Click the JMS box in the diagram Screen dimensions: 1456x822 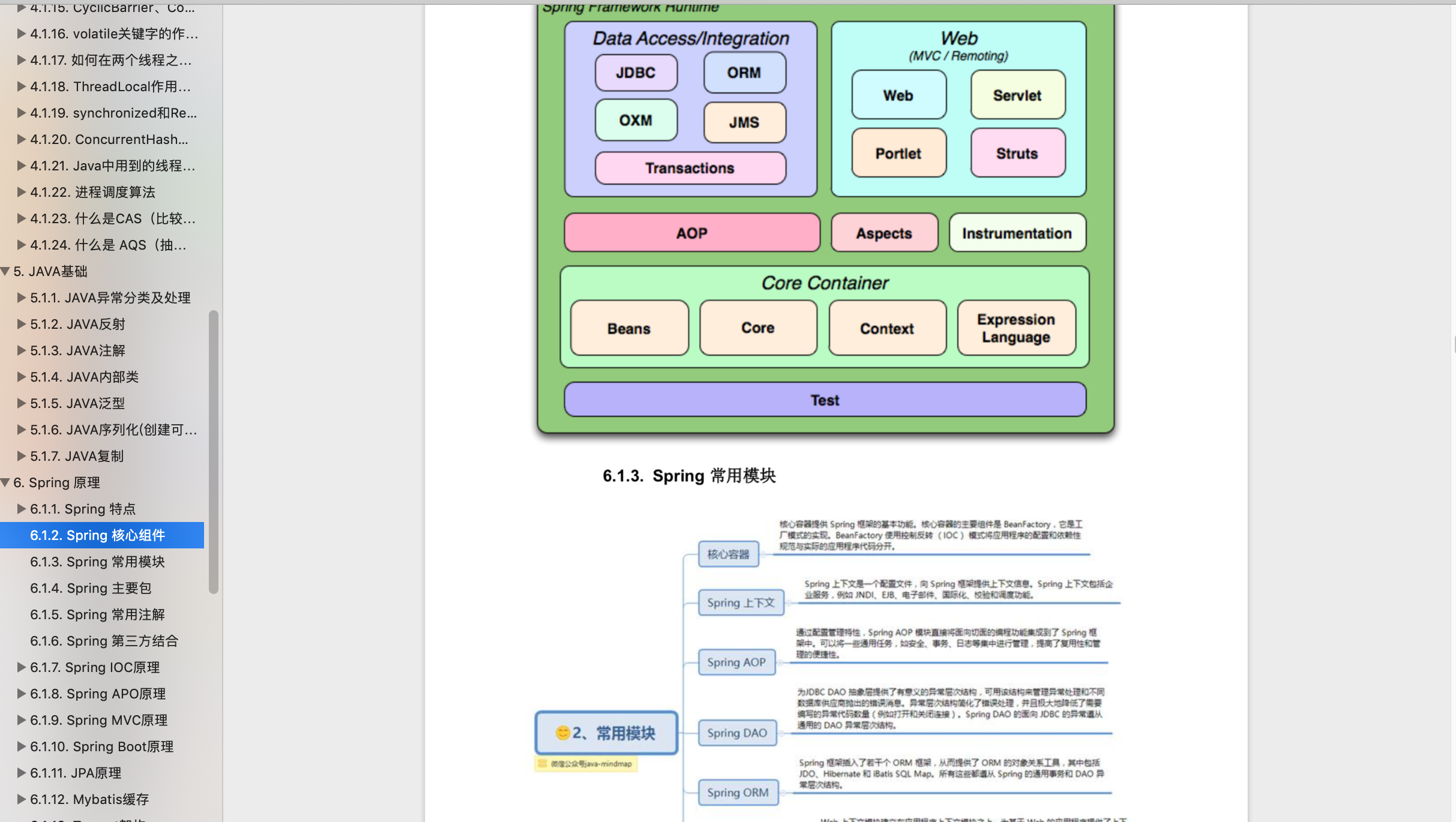pos(745,122)
